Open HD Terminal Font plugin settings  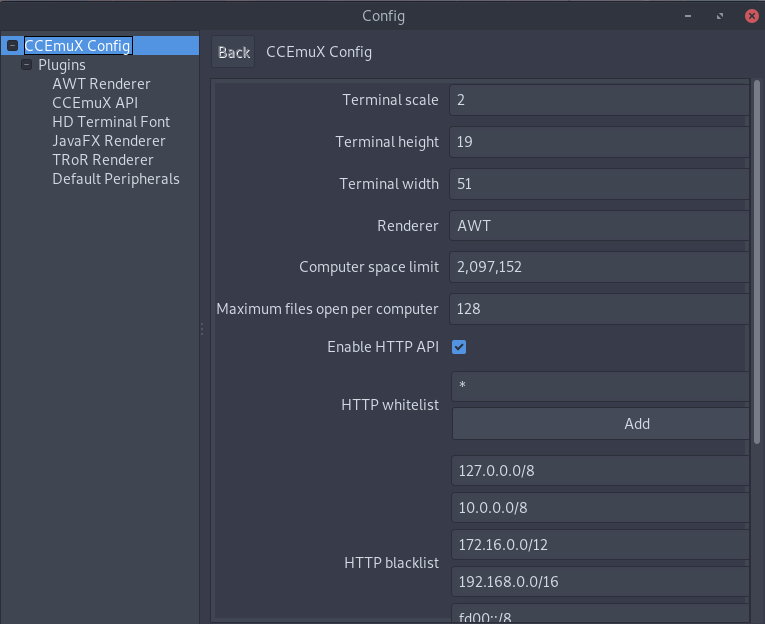pos(111,122)
